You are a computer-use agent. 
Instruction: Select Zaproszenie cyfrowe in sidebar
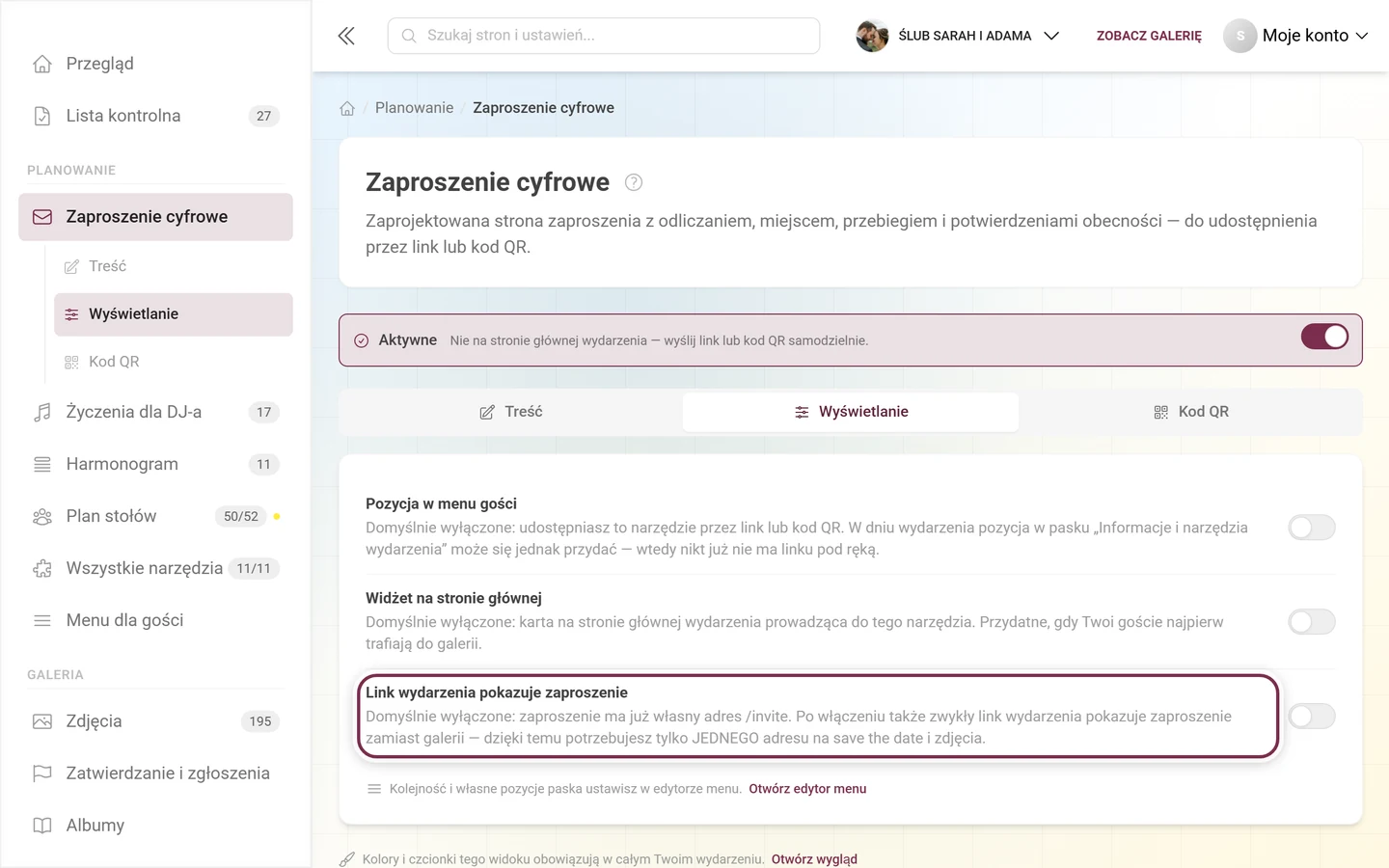(155, 217)
